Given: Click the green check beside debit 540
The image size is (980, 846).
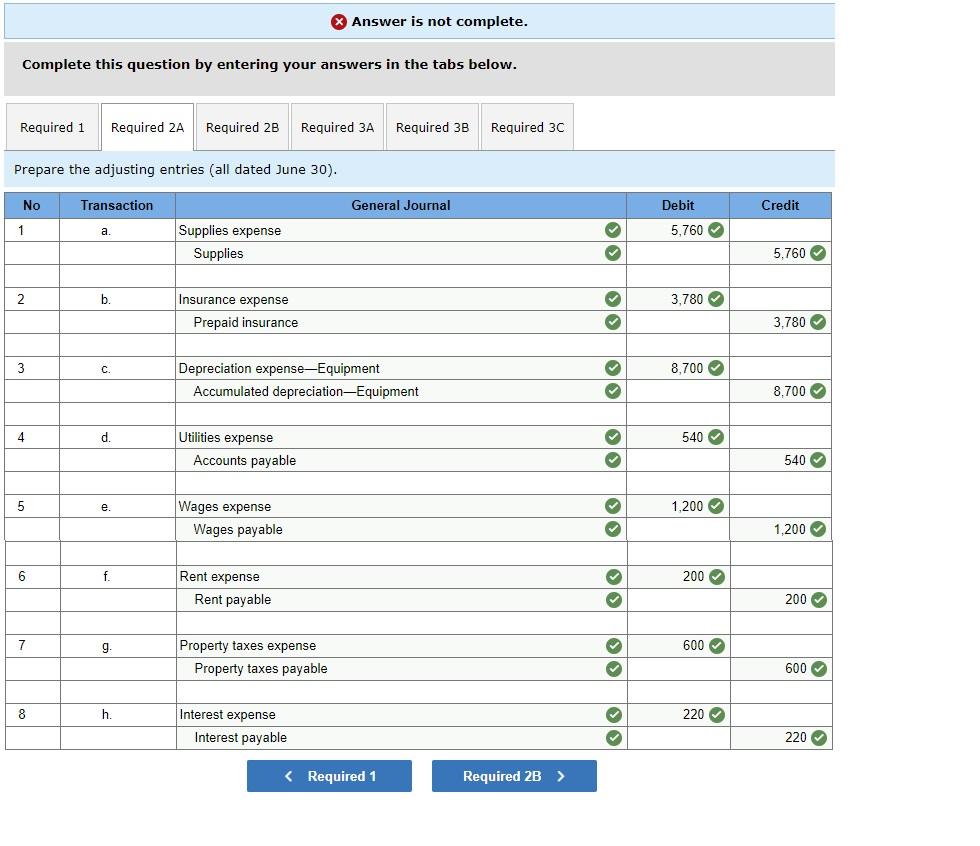Looking at the screenshot, I should [716, 437].
